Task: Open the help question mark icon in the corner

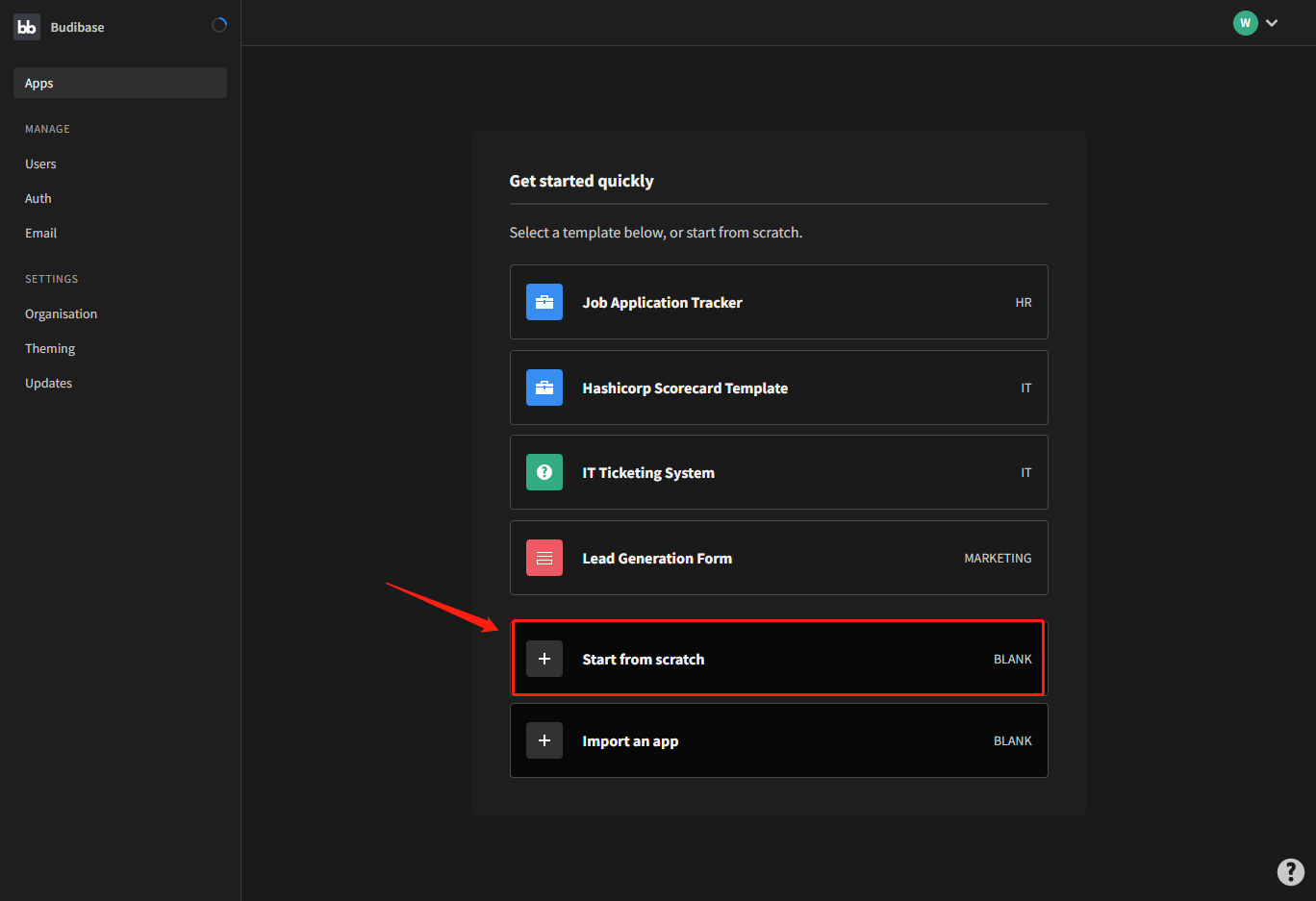Action: [1291, 871]
